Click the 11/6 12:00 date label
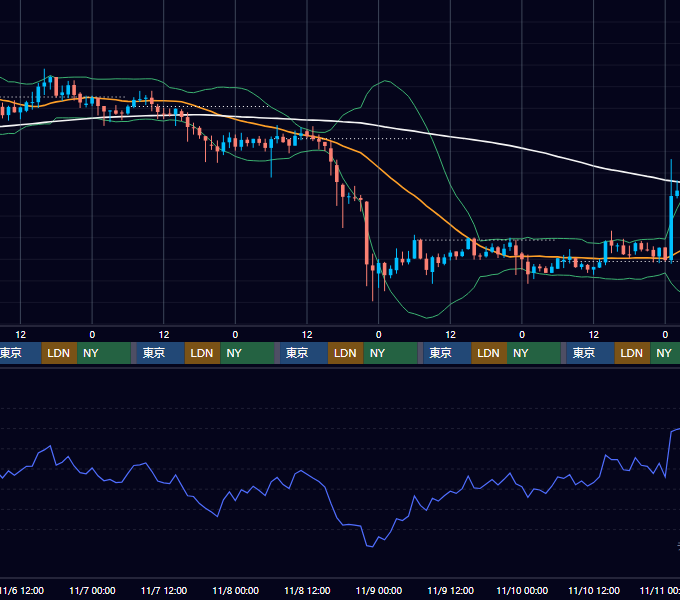 21,590
